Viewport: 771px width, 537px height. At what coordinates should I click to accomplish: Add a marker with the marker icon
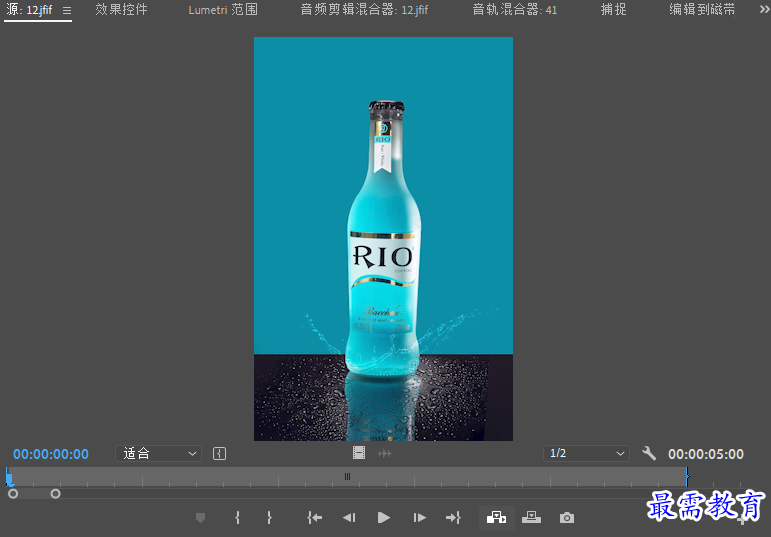(x=200, y=517)
